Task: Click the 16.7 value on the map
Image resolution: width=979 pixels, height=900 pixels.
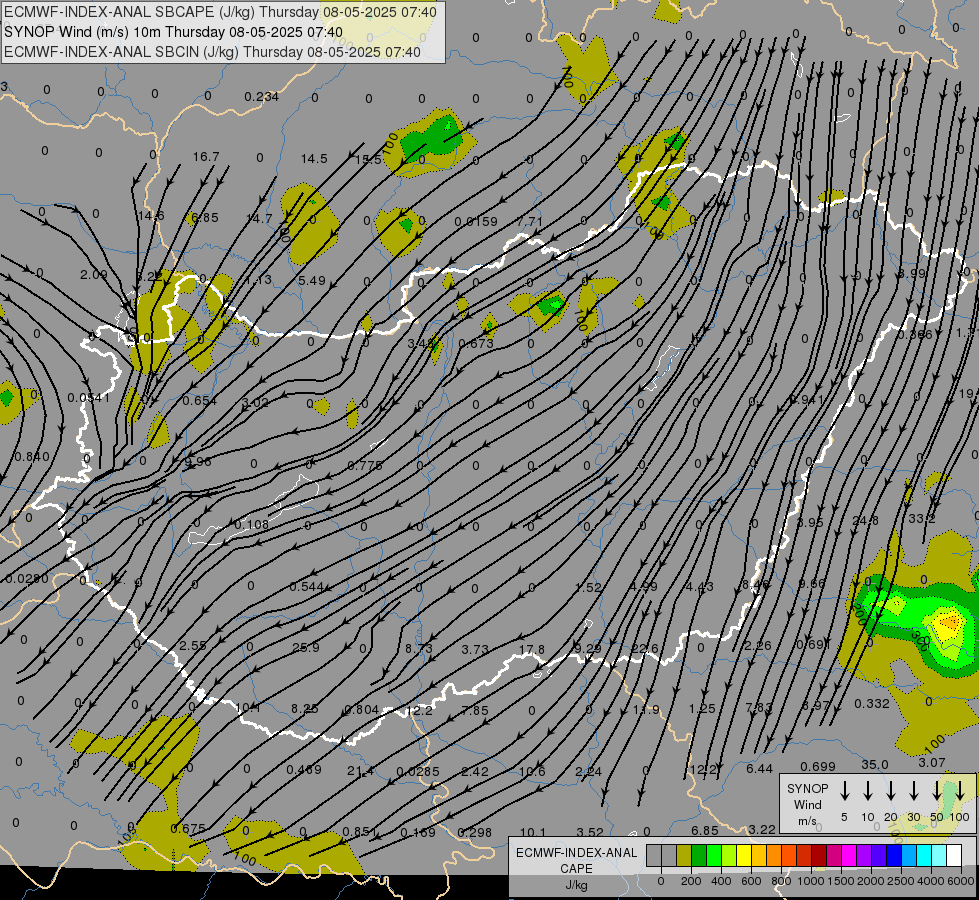Action: point(206,156)
